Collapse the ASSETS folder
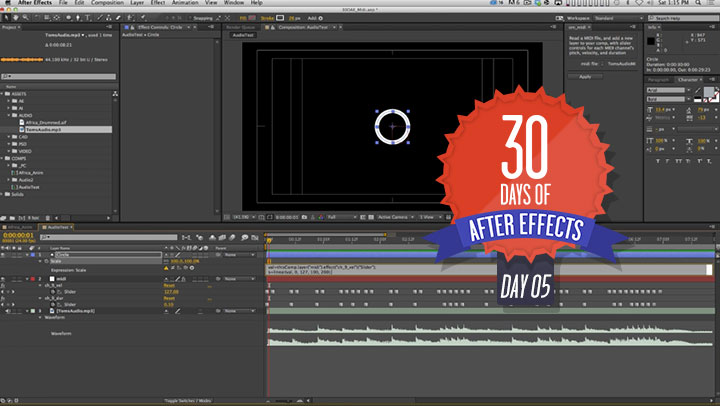 (x=2, y=94)
